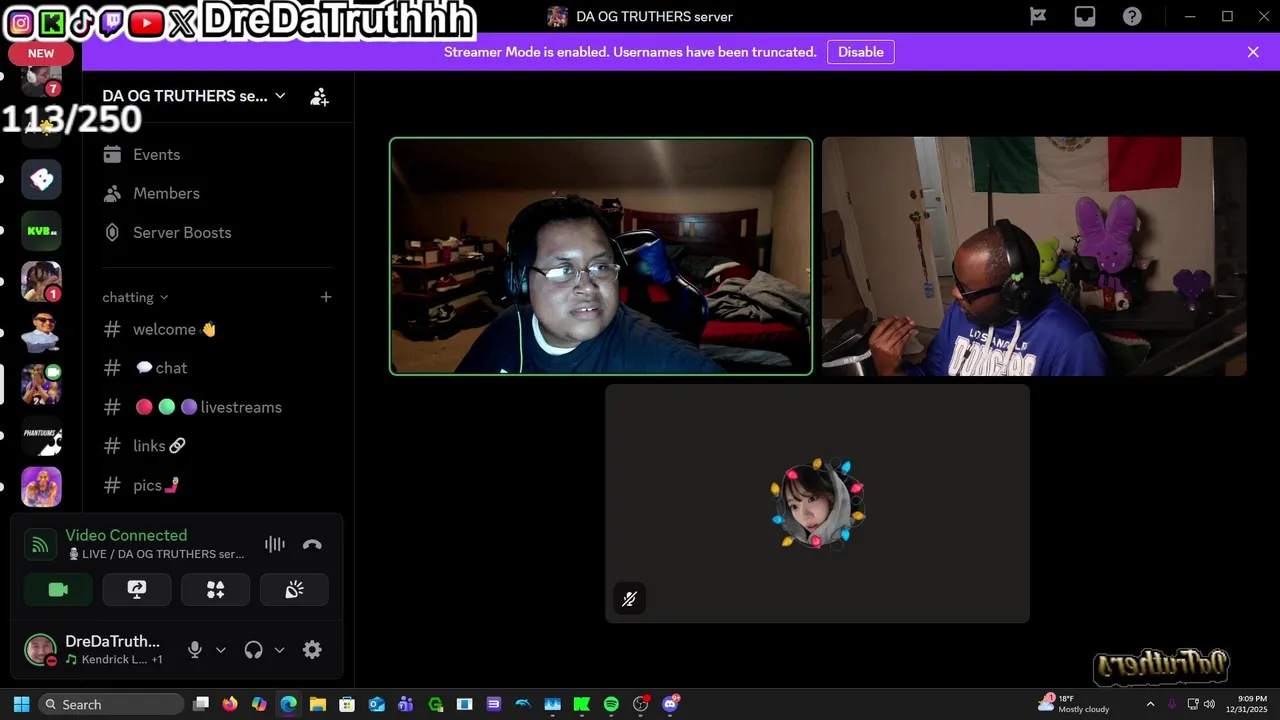
Task: Open the KVB server icon
Action: 41,231
